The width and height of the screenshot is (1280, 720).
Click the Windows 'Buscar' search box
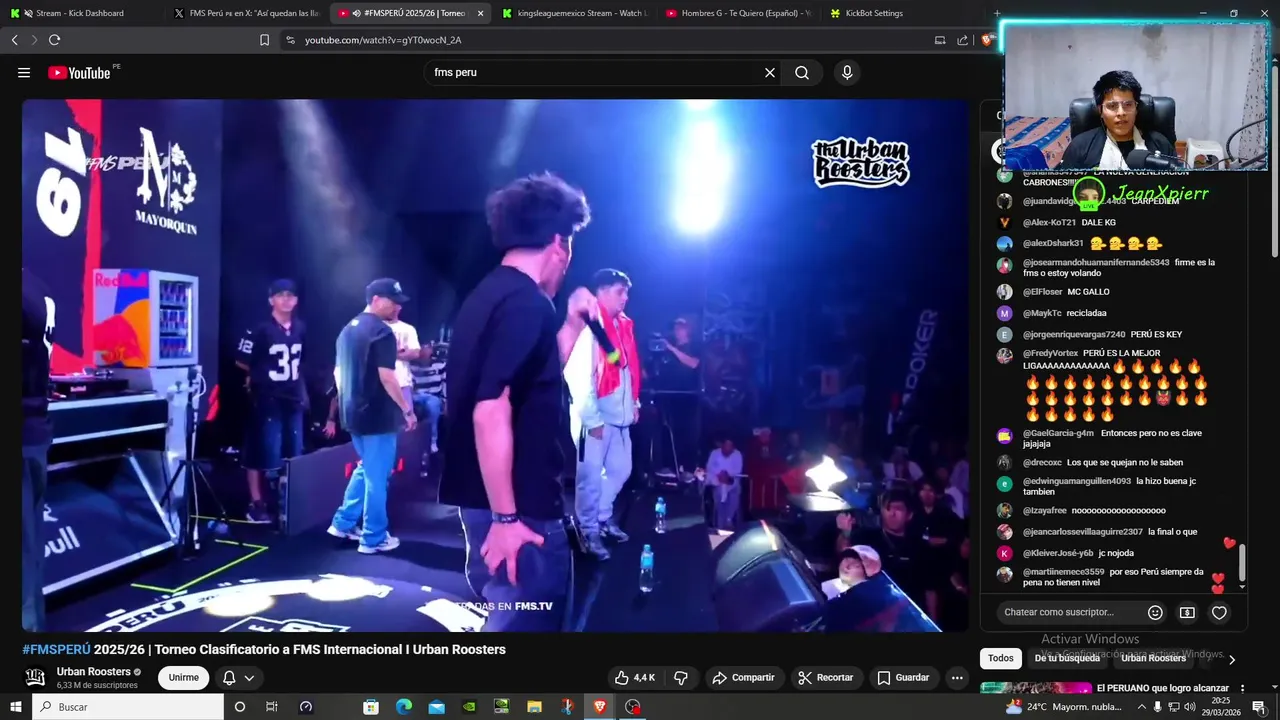pyautogui.click(x=127, y=706)
